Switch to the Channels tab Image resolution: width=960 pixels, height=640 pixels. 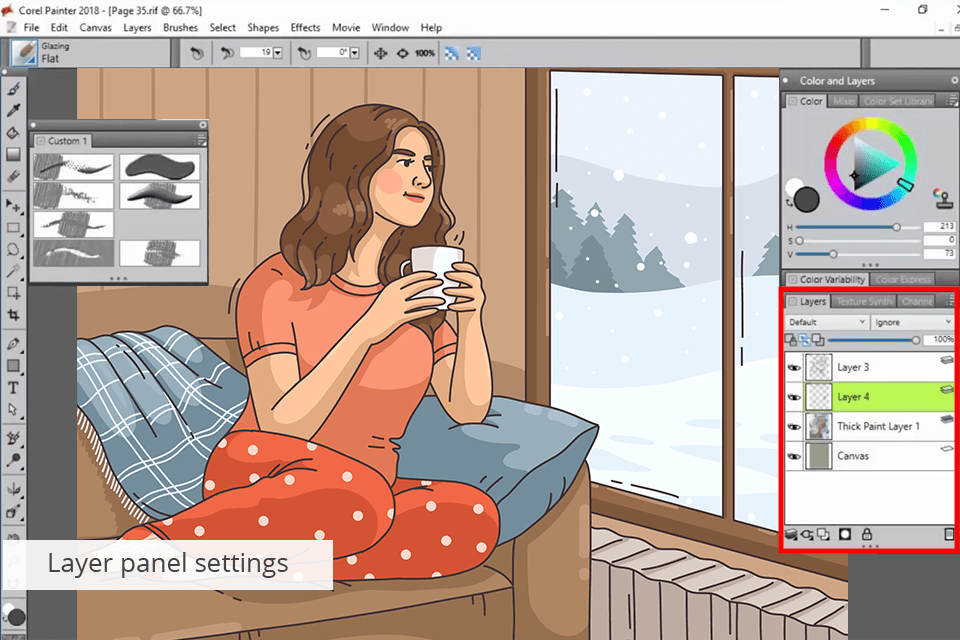tap(917, 301)
